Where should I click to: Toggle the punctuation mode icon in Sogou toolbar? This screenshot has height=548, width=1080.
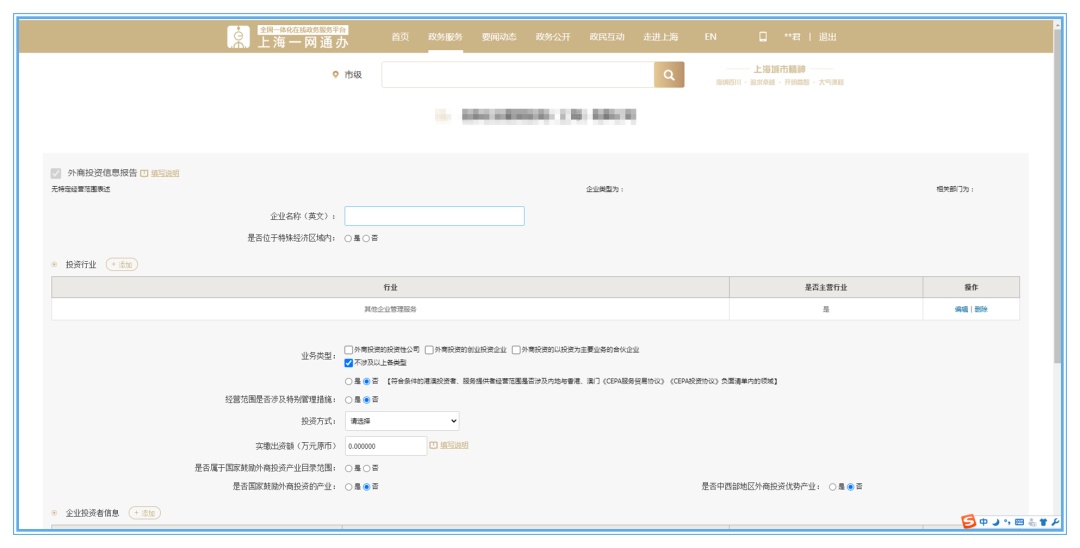1007,522
